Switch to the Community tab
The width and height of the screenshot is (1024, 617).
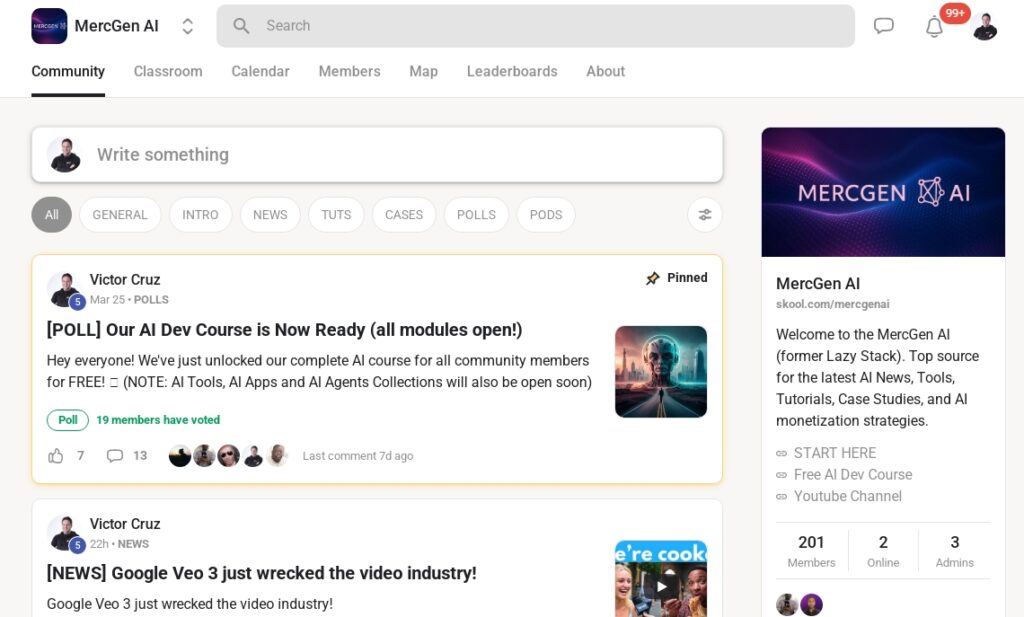(68, 71)
